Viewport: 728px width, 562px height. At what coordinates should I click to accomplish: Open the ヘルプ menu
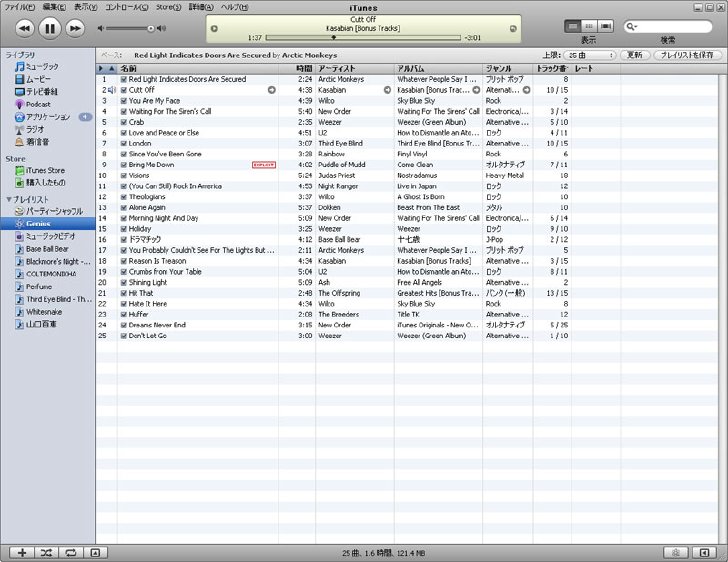pos(234,7)
